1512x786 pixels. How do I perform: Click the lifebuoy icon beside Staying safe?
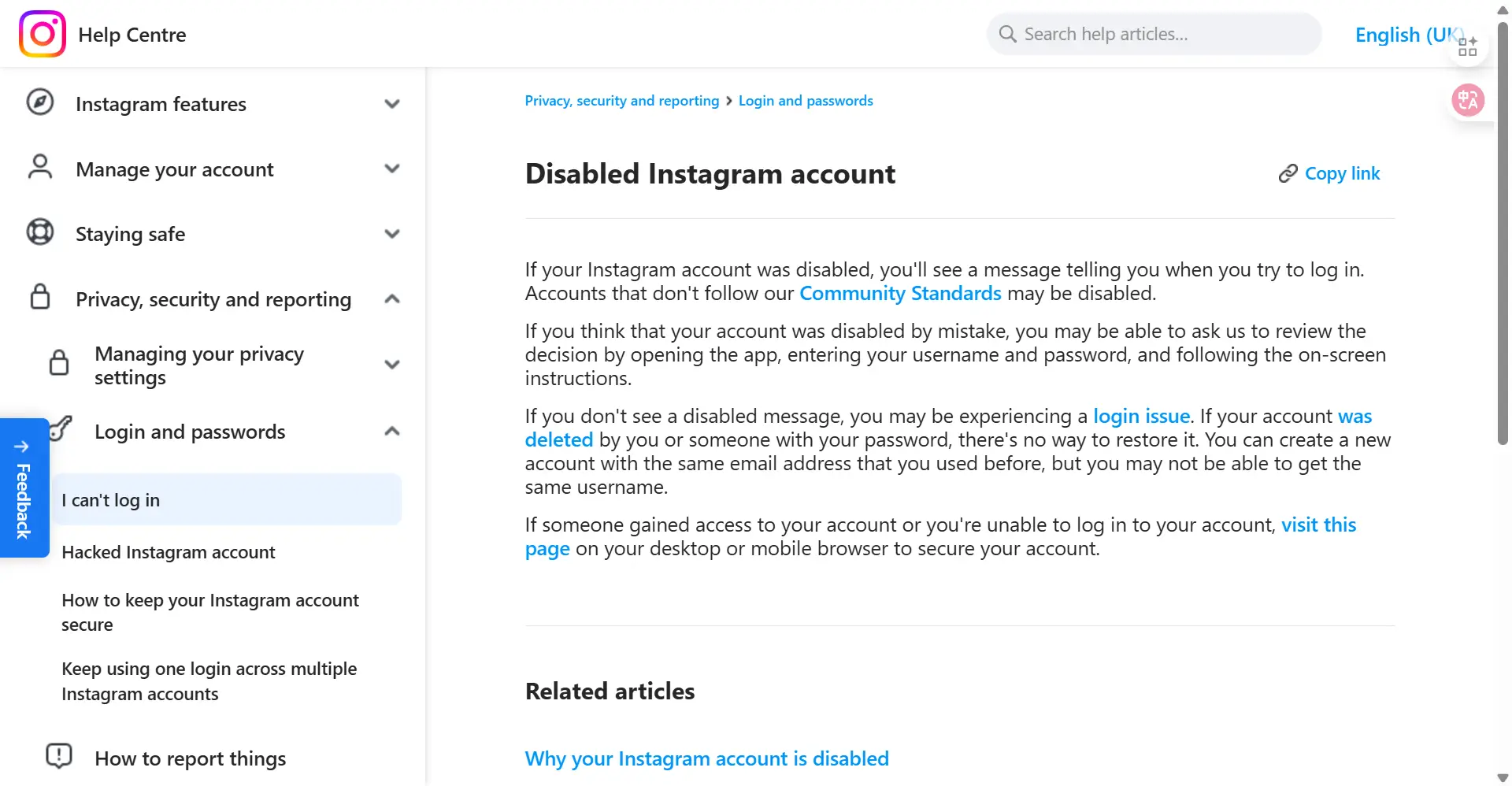click(40, 232)
